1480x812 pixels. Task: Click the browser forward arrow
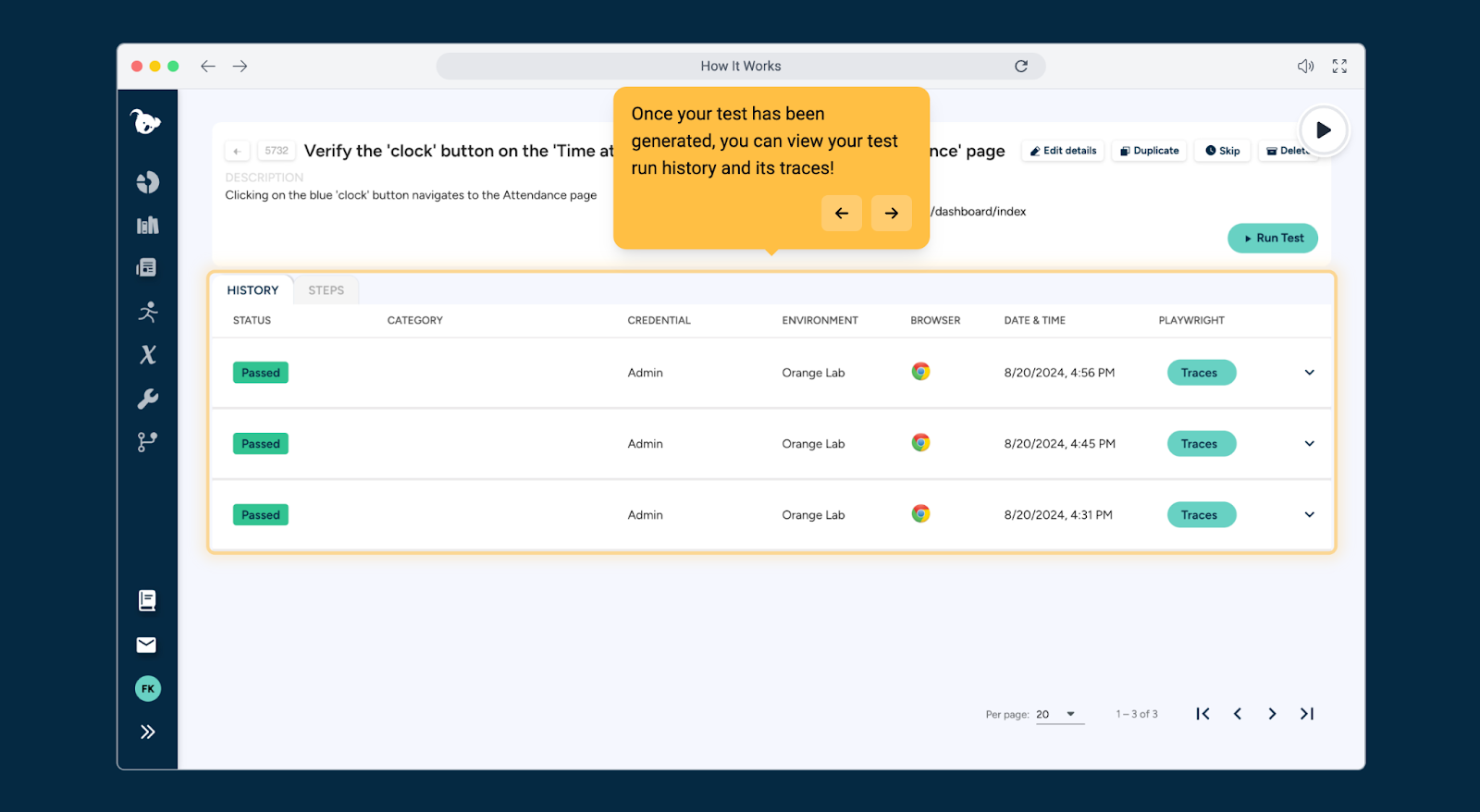pyautogui.click(x=240, y=66)
